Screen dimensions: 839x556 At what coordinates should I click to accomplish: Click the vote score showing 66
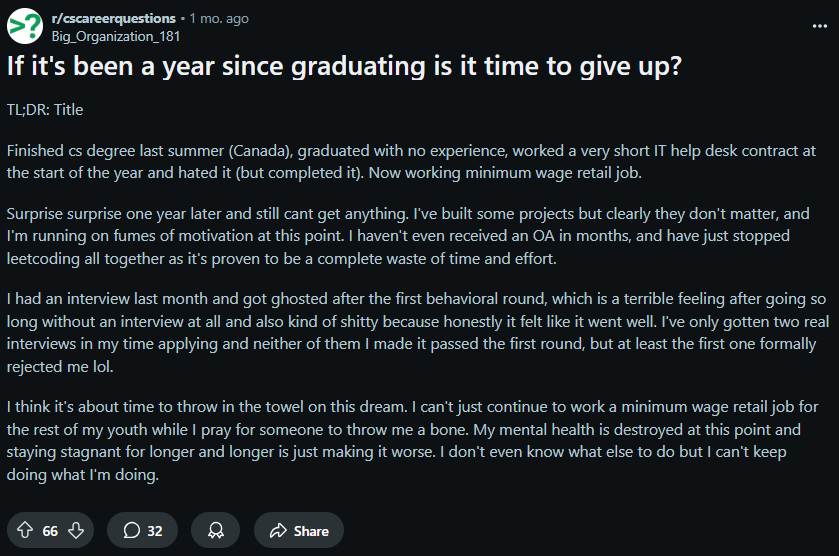pyautogui.click(x=50, y=531)
